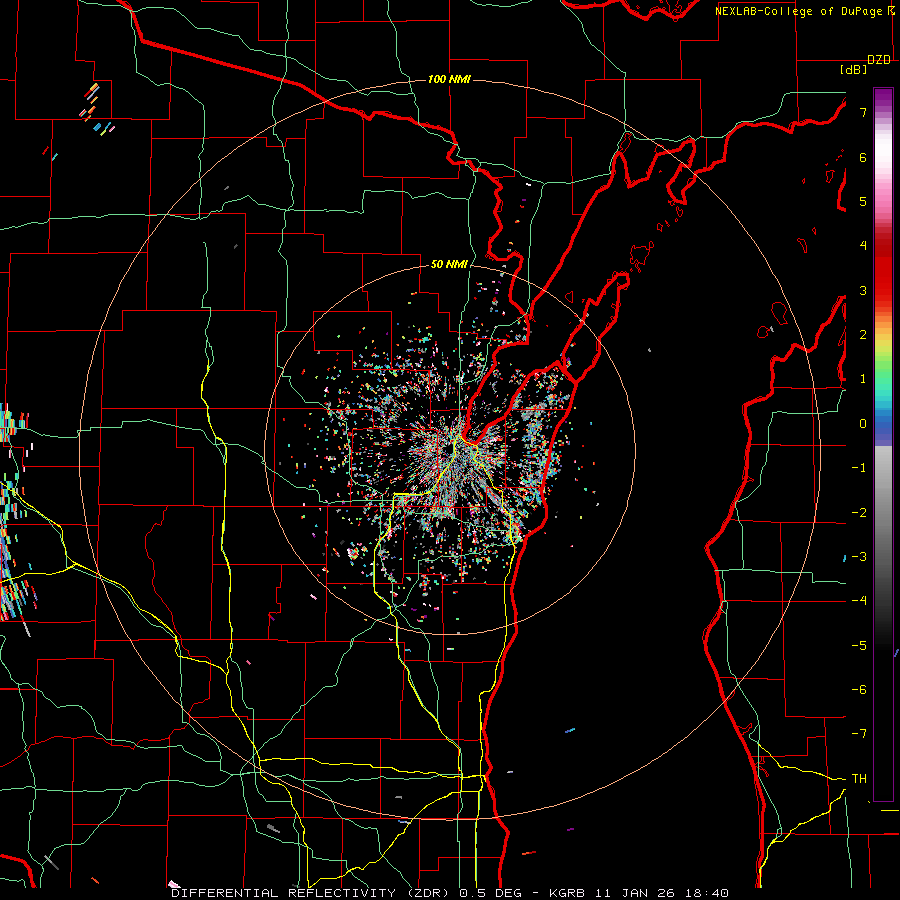
Task: Click the 4 value on the color scale
Action: [x=863, y=246]
